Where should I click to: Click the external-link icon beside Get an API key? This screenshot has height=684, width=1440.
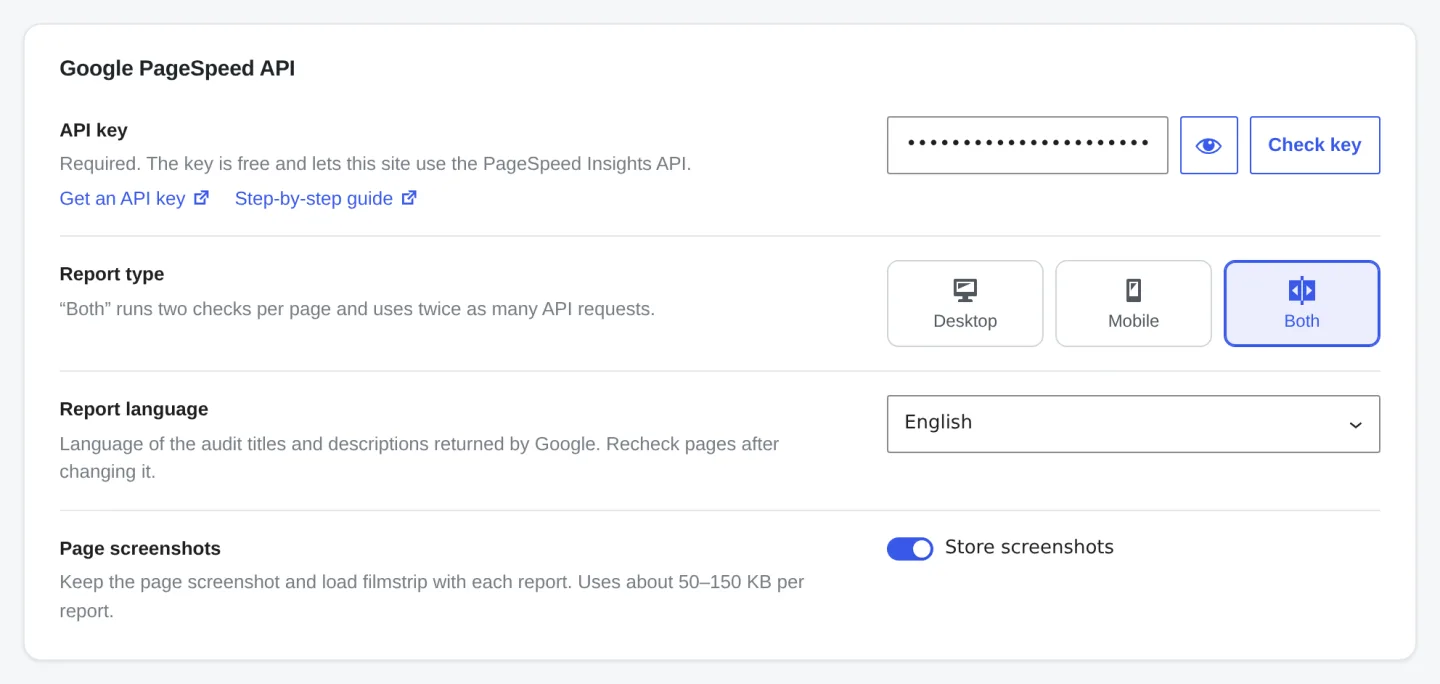click(201, 198)
